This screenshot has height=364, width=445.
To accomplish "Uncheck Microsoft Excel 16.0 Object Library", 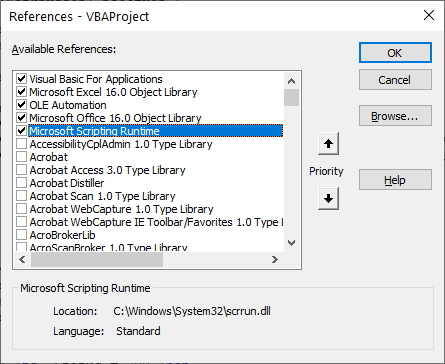I will pyautogui.click(x=21, y=92).
